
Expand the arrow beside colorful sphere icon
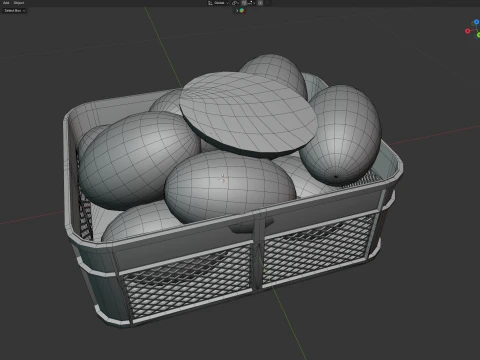(x=237, y=10)
